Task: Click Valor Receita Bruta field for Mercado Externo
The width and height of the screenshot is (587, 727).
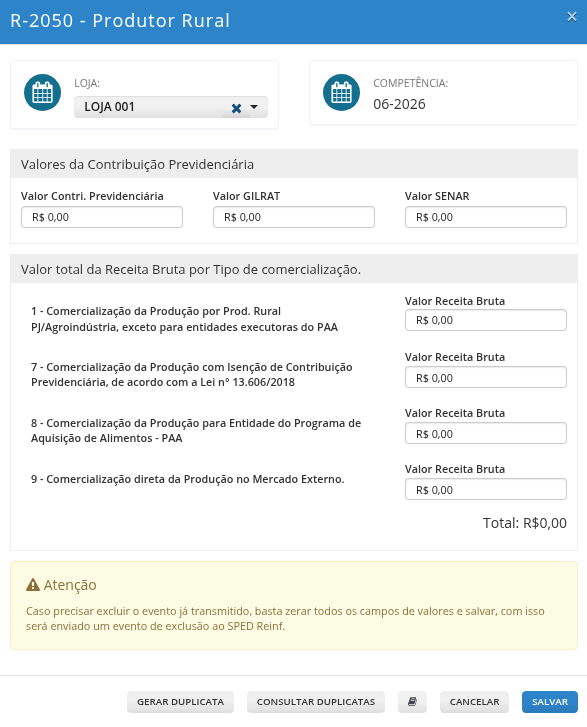Action: [486, 490]
